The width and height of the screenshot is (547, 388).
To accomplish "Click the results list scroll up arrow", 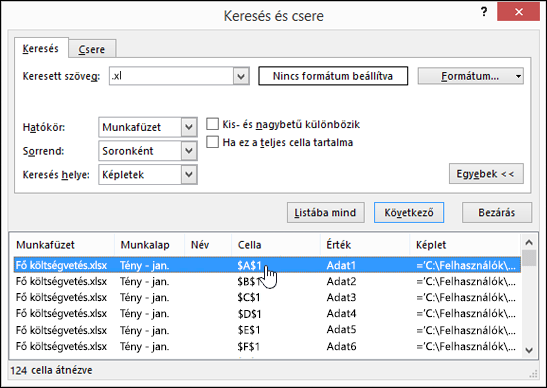I will (x=529, y=242).
